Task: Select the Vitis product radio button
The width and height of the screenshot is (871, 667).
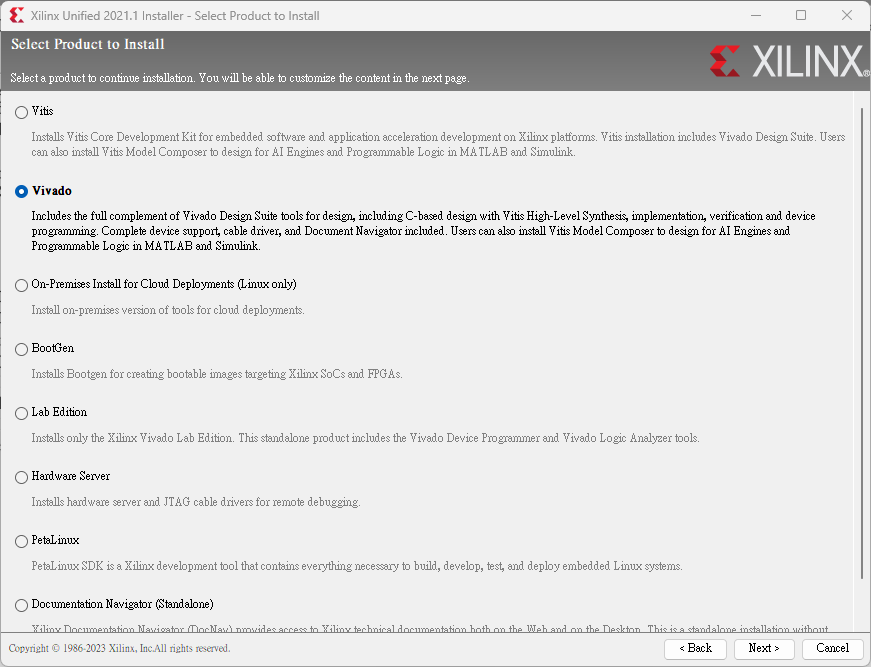Action: click(x=21, y=112)
